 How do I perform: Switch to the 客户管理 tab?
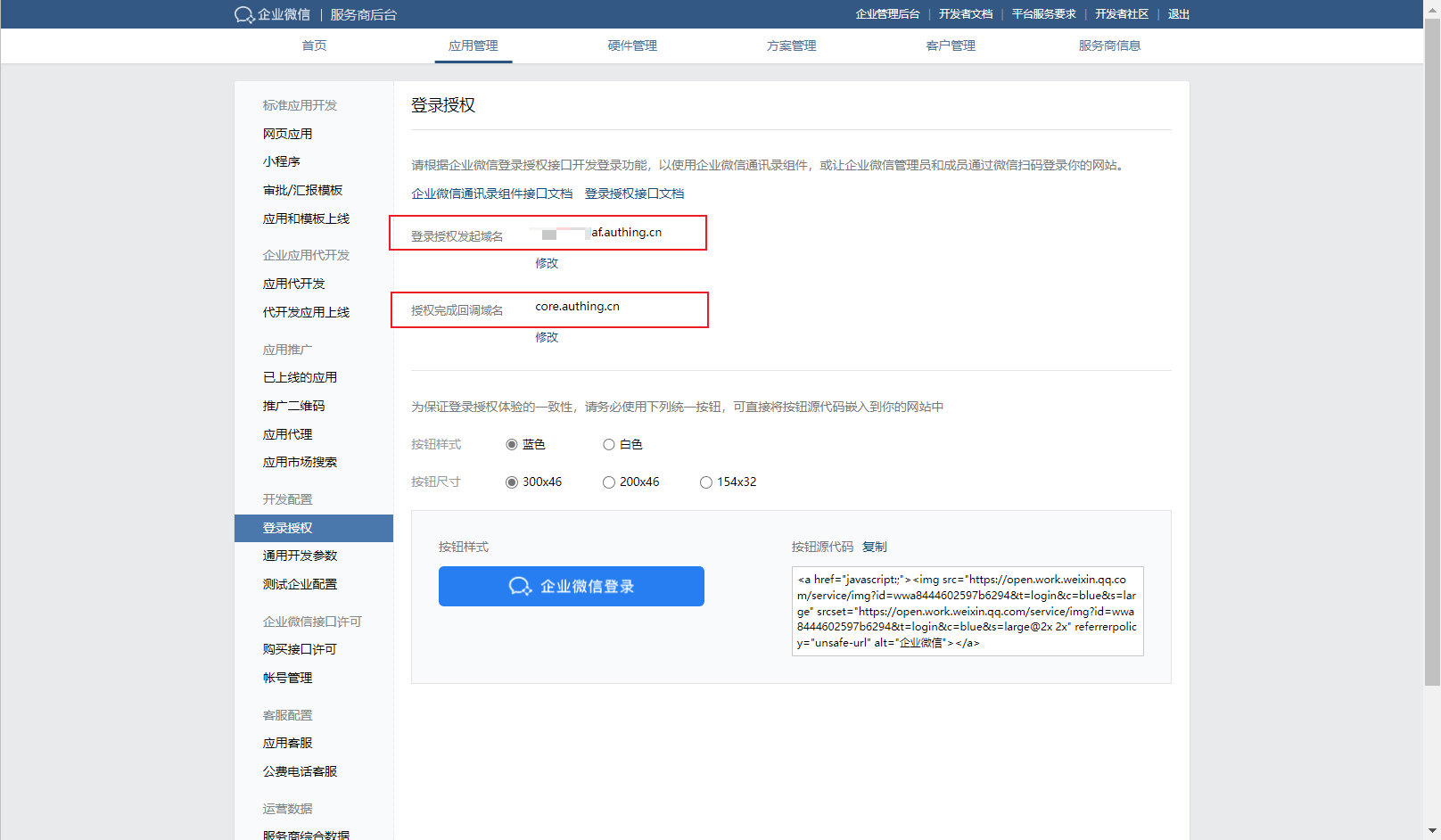(x=951, y=45)
